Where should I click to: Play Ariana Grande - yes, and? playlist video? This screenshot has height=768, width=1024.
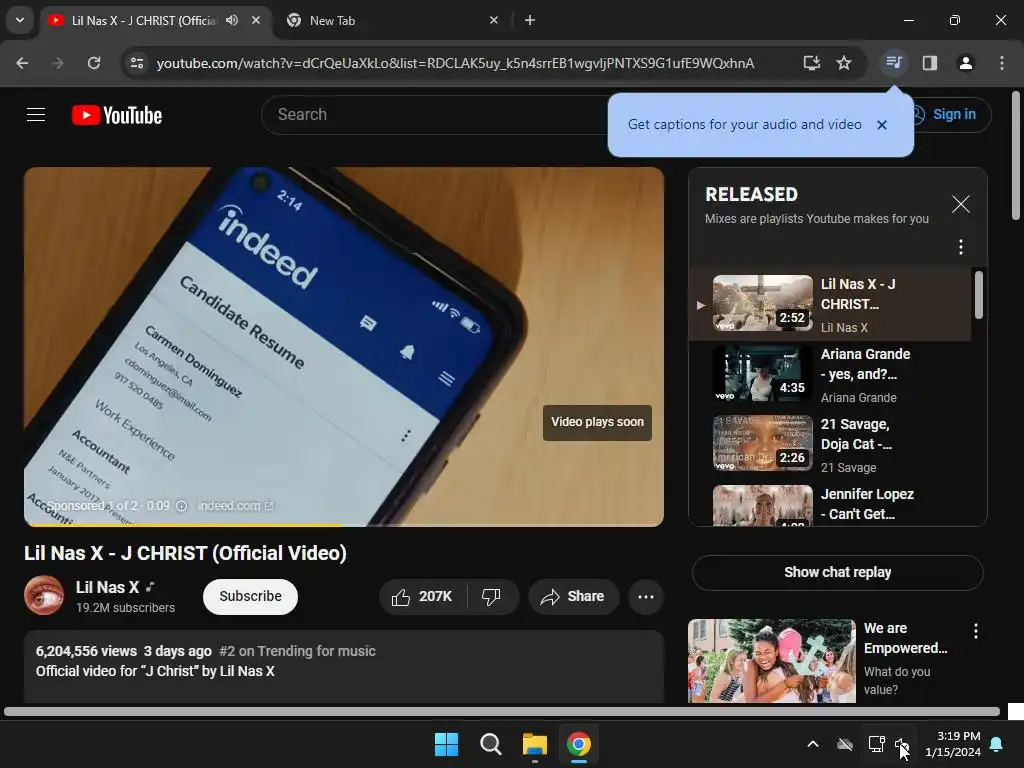[830, 375]
